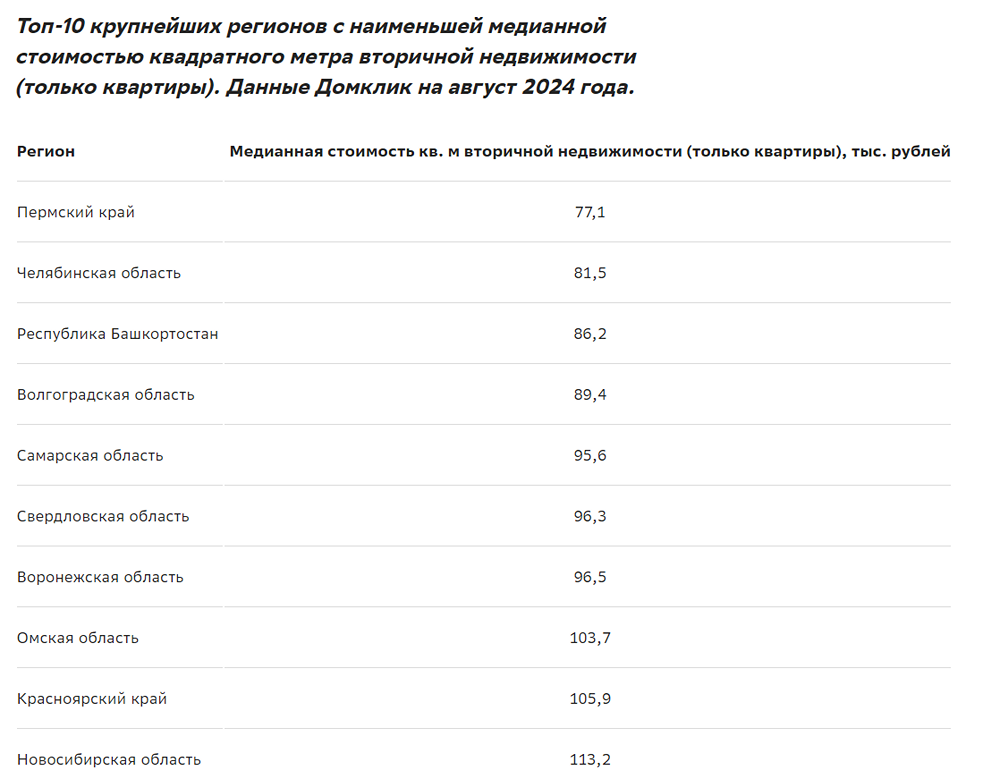Screen dimensions: 1000x779
Task: Click the value 96,5
Action: [590, 577]
